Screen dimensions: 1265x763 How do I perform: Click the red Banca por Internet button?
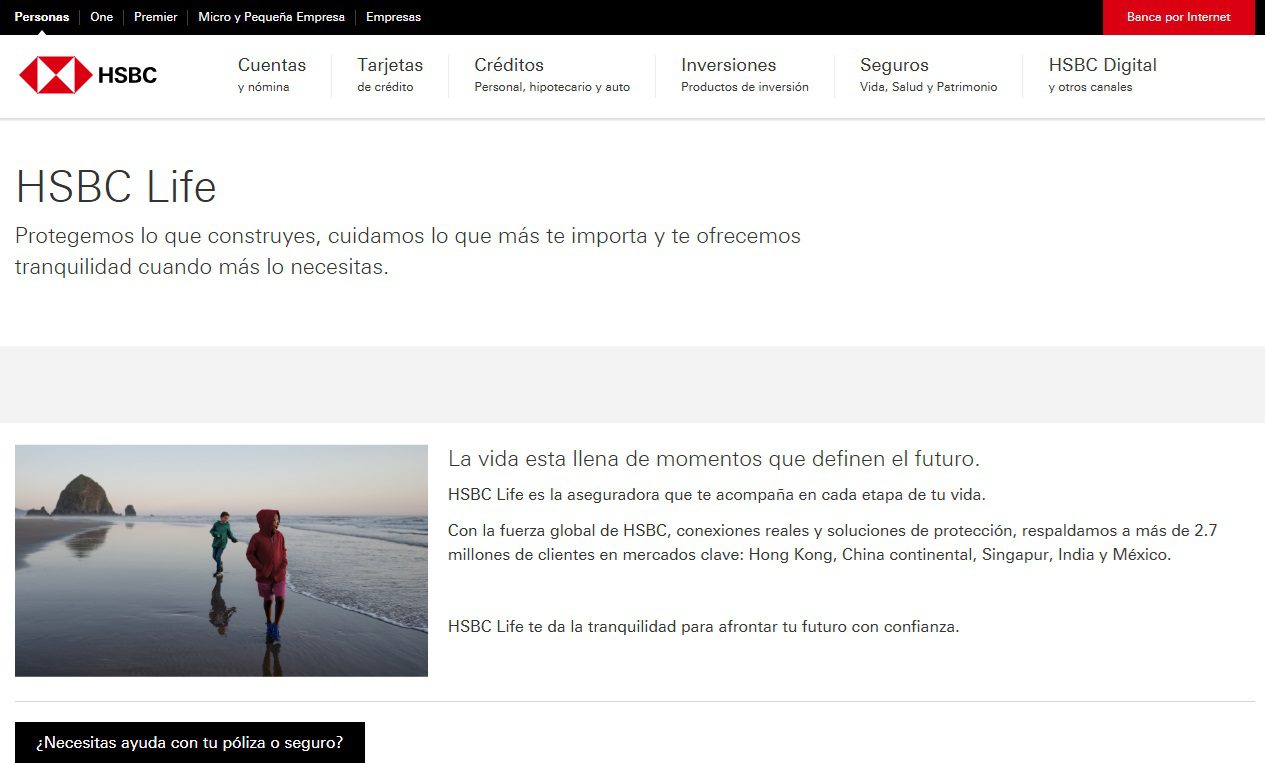tap(1178, 17)
